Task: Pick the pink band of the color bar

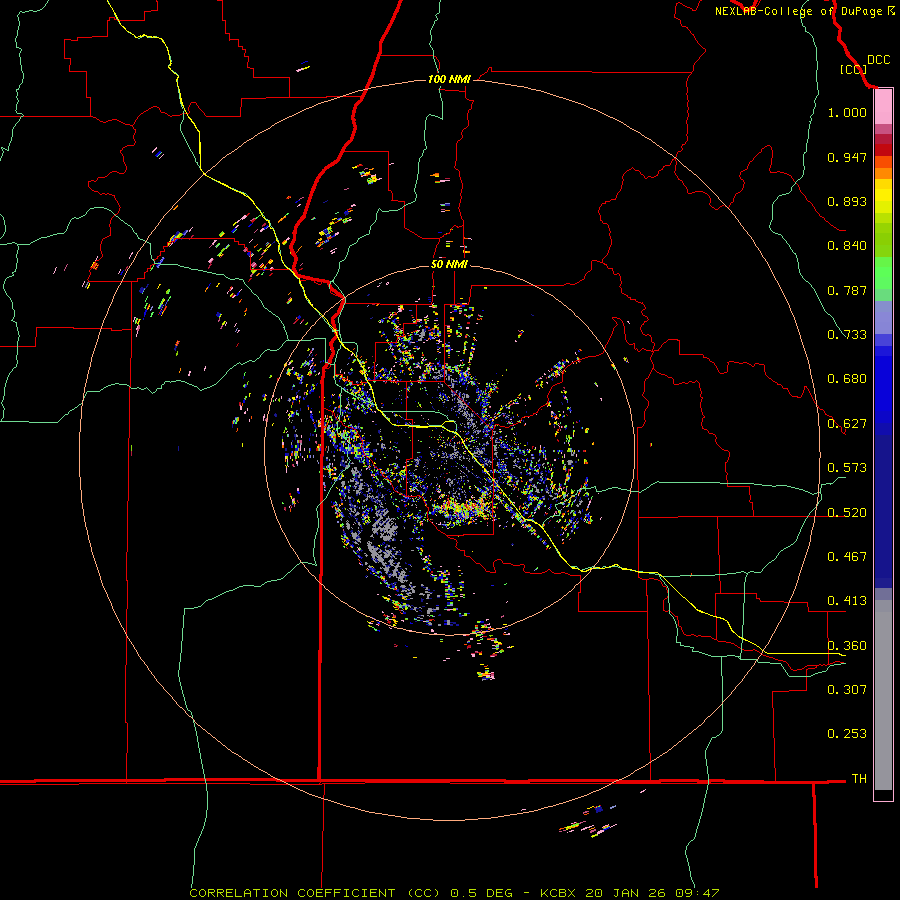Action: click(883, 107)
